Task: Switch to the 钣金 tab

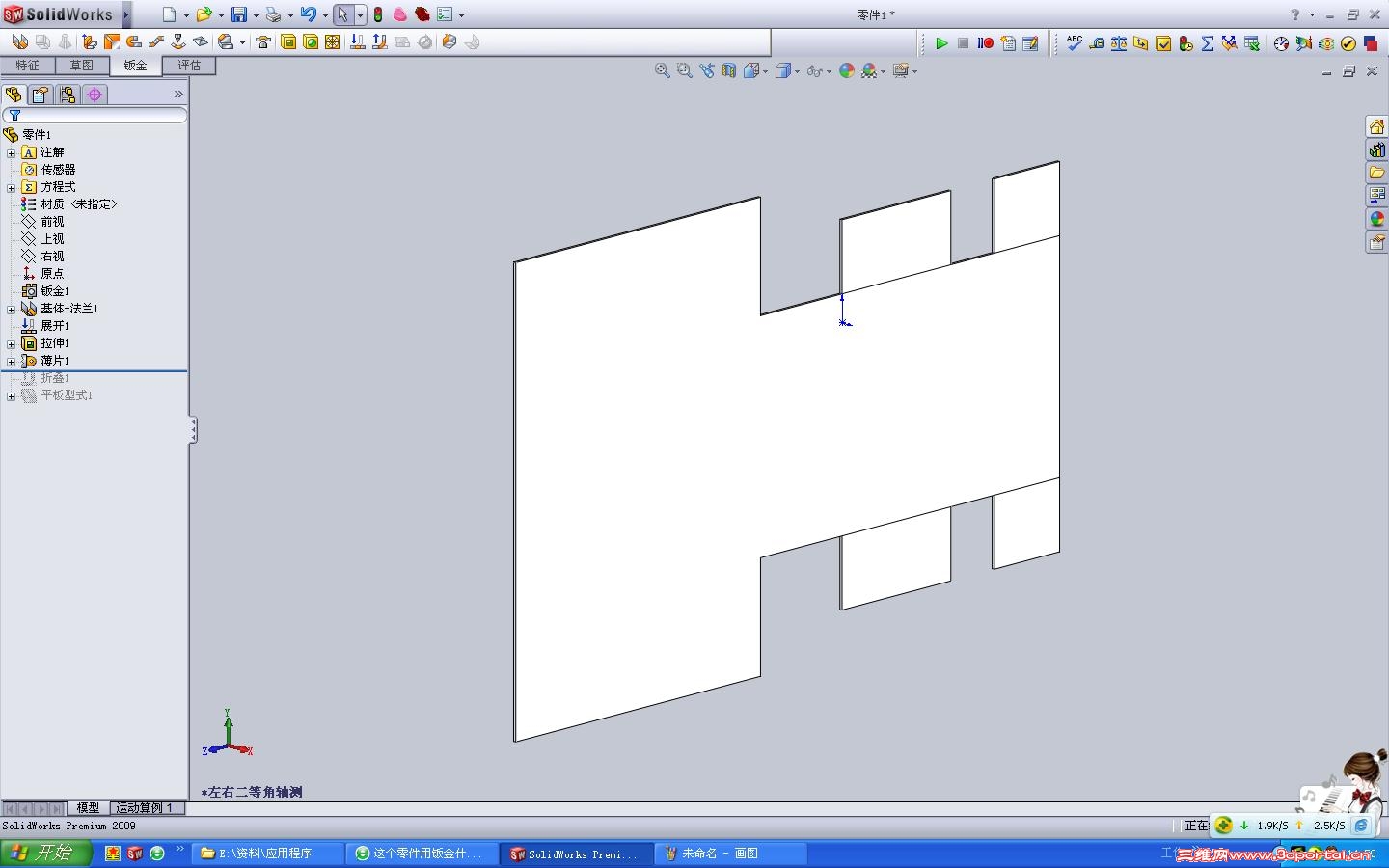Action: pyautogui.click(x=135, y=66)
